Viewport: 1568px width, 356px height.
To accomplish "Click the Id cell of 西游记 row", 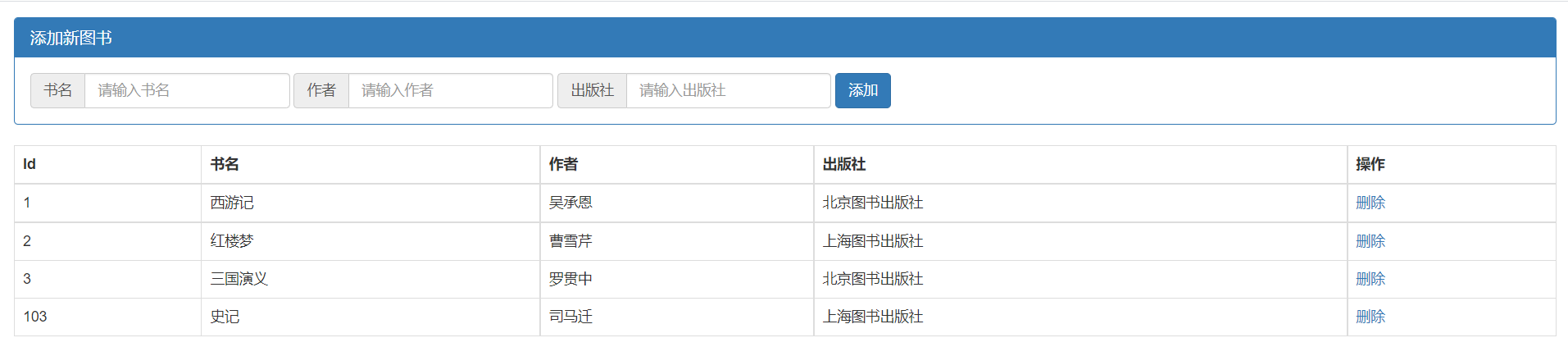I will (x=108, y=203).
